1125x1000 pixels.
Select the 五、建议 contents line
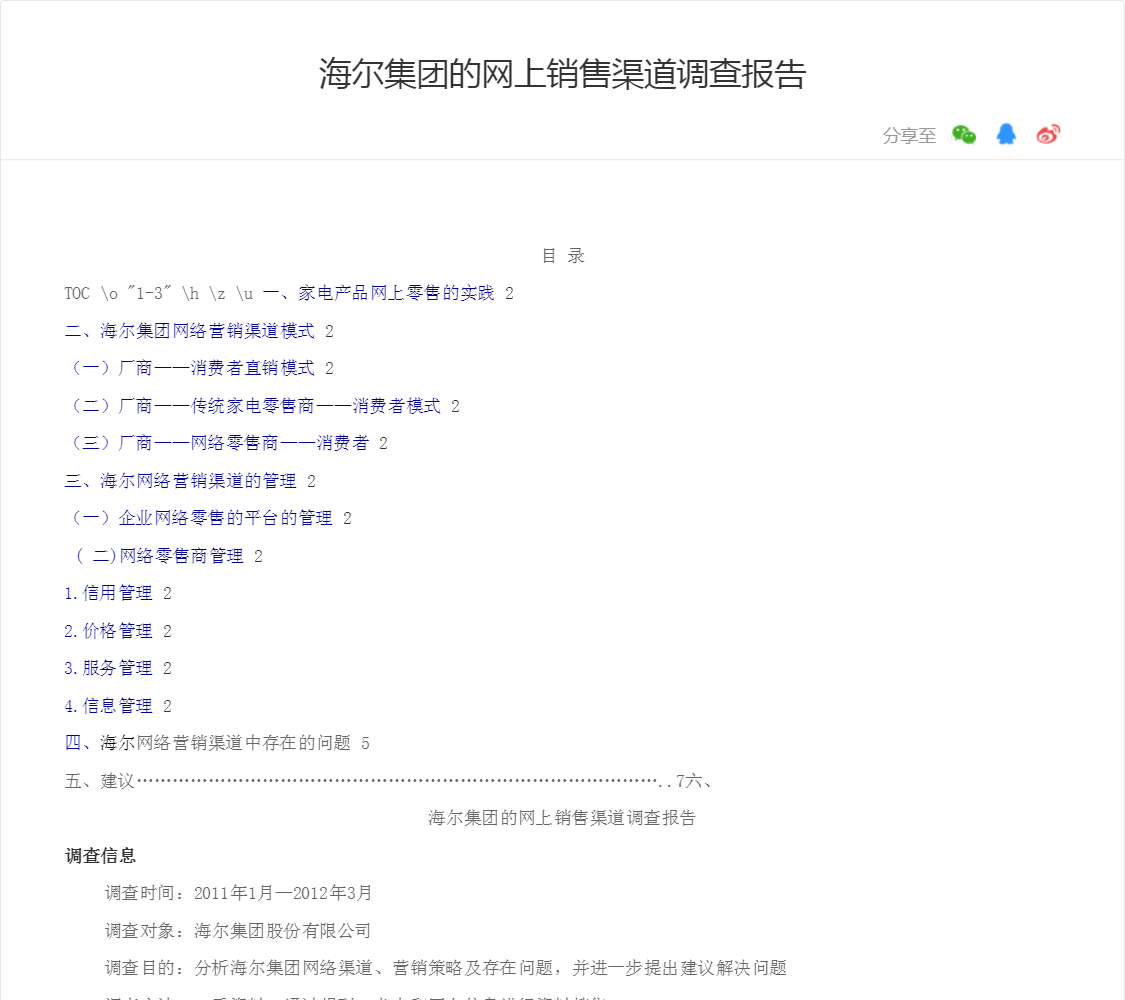coord(387,780)
